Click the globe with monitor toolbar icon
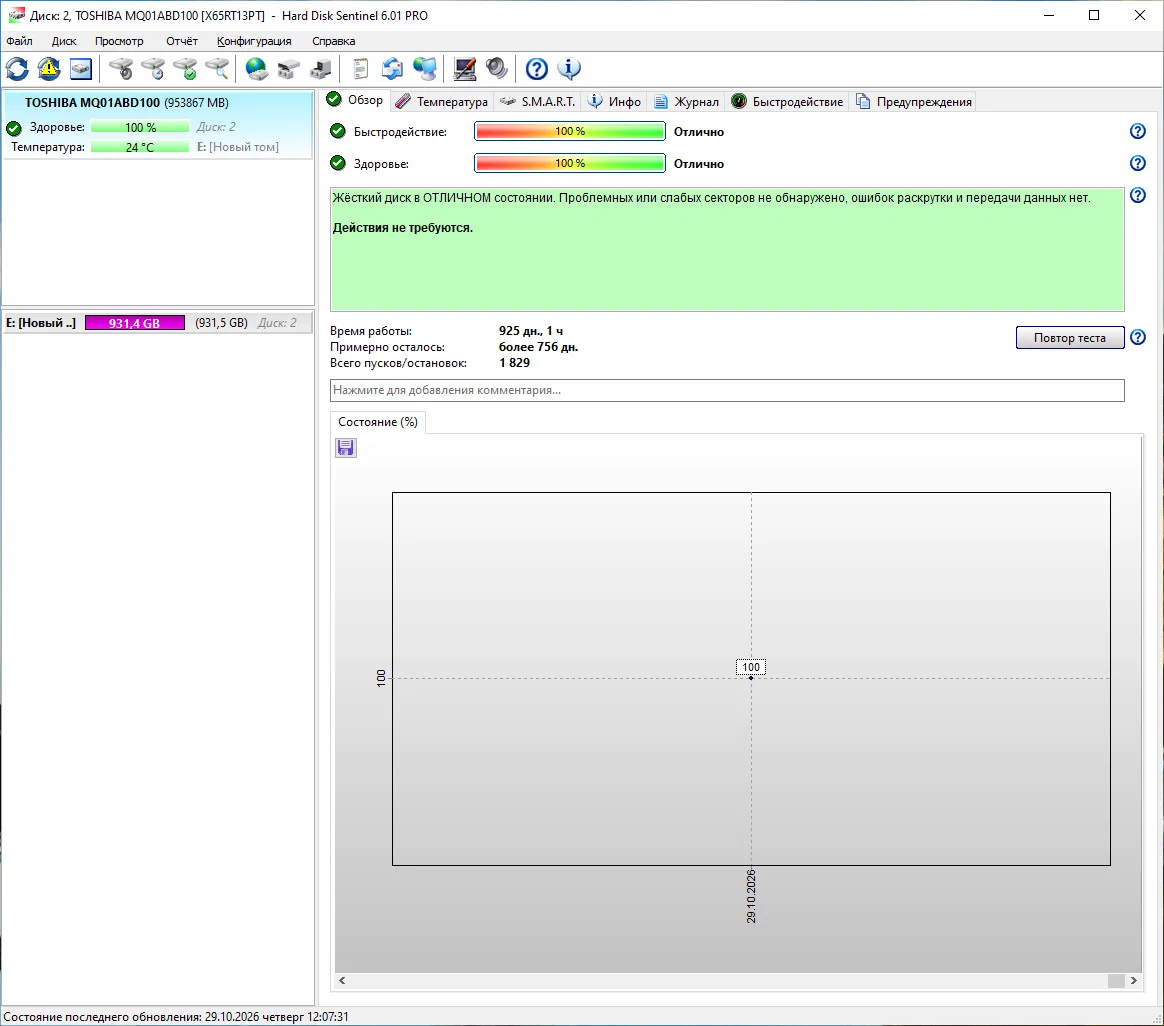 [x=425, y=69]
